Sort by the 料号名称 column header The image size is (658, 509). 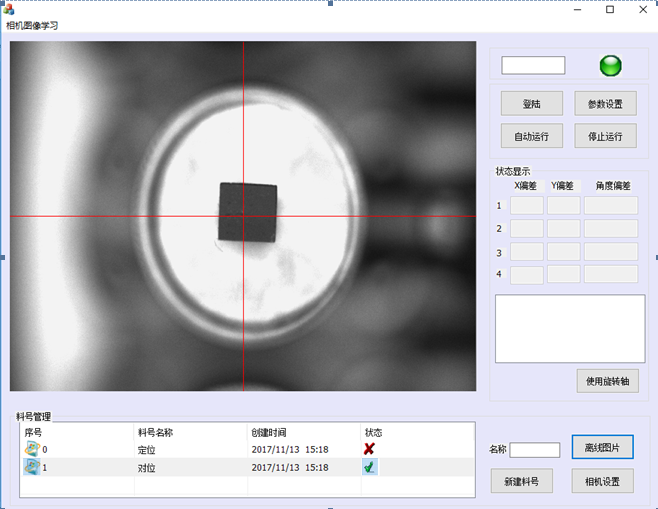(190, 433)
